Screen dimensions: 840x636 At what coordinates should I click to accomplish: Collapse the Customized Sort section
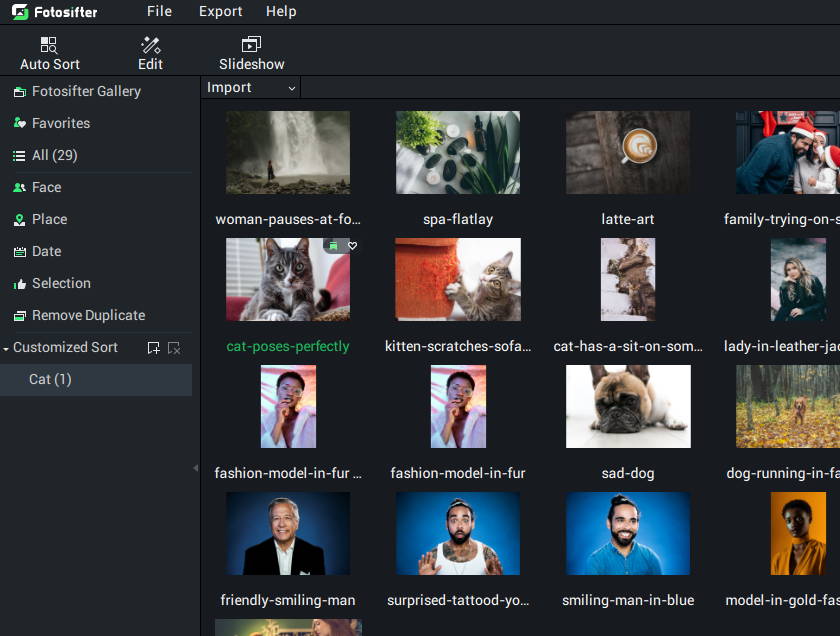tap(6, 349)
